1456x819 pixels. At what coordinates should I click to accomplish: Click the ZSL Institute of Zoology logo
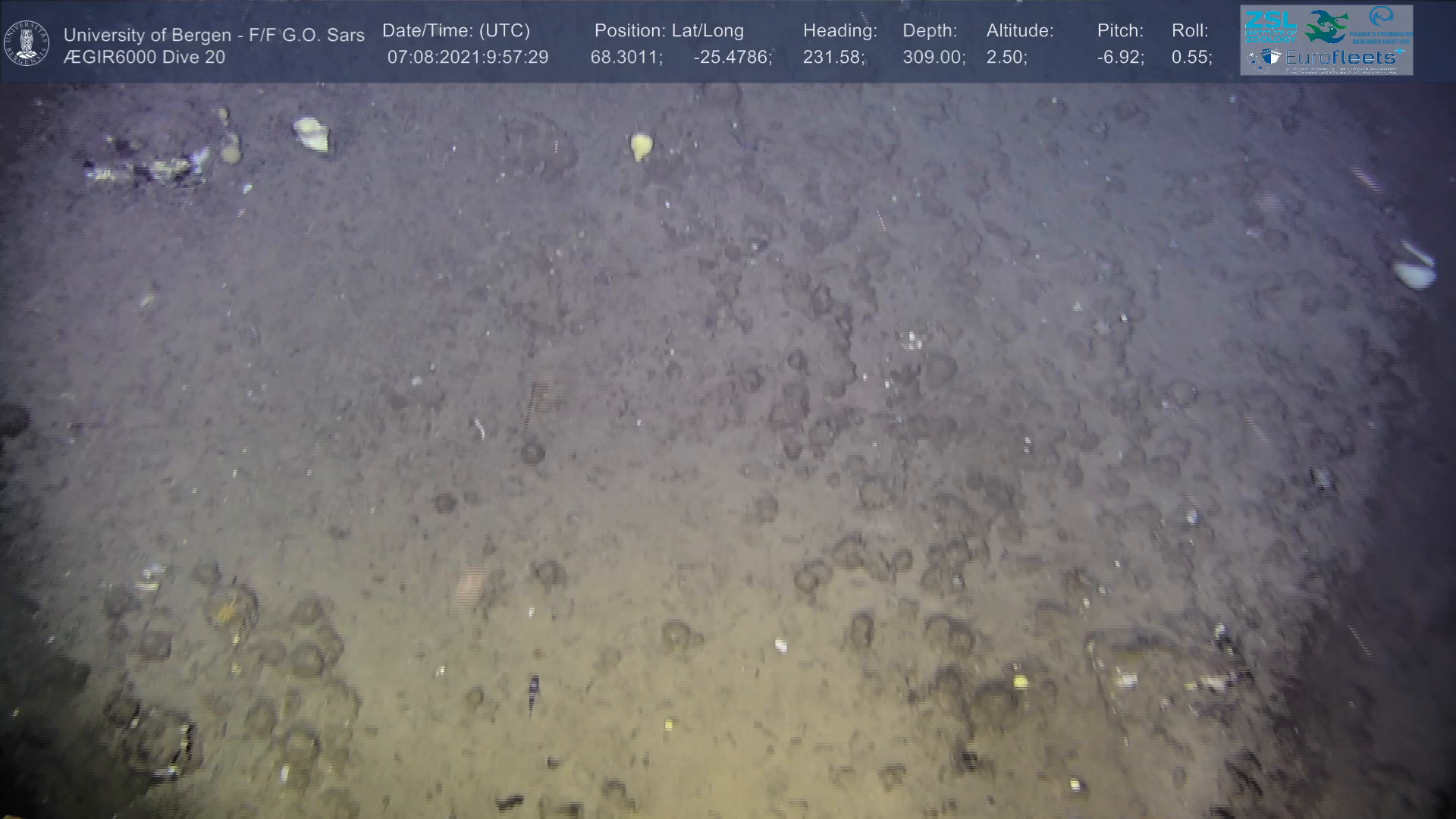[1269, 27]
